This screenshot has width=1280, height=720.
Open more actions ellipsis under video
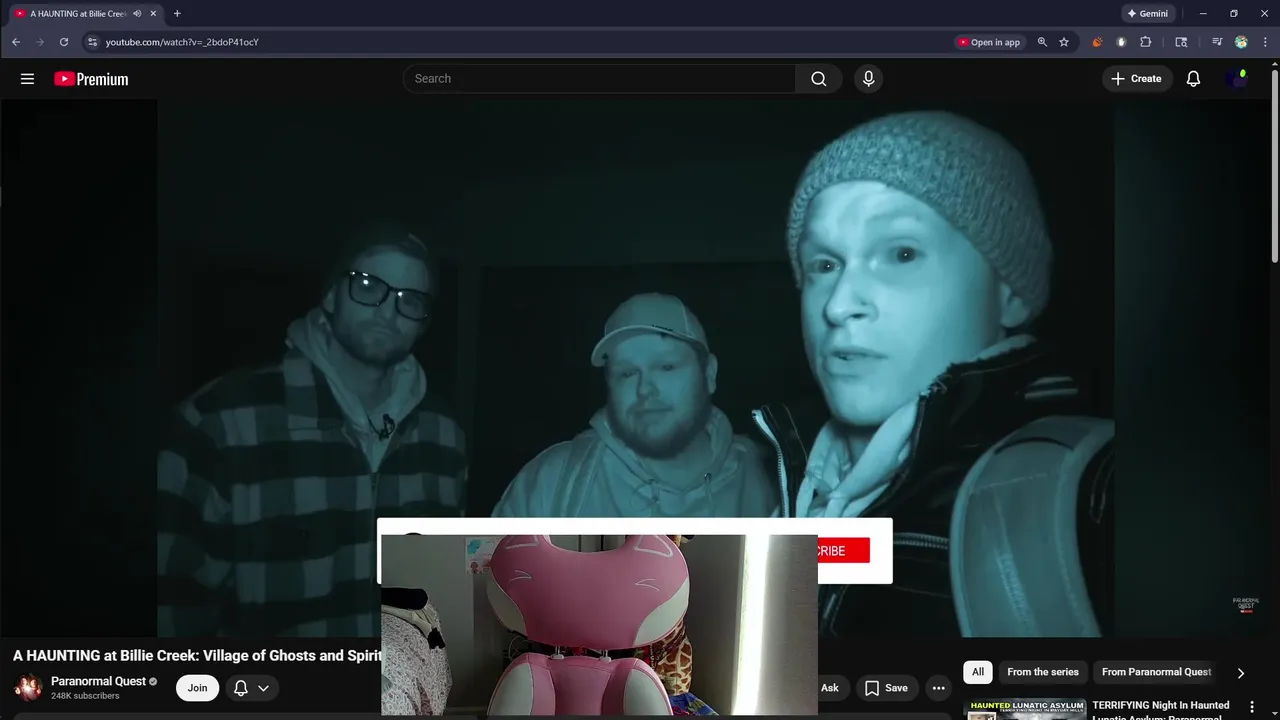pos(938,688)
